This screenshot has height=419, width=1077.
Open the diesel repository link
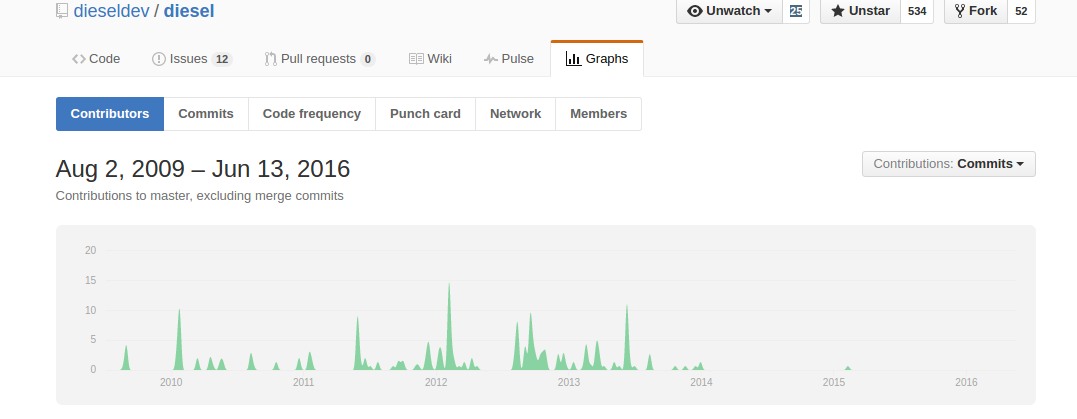(189, 11)
